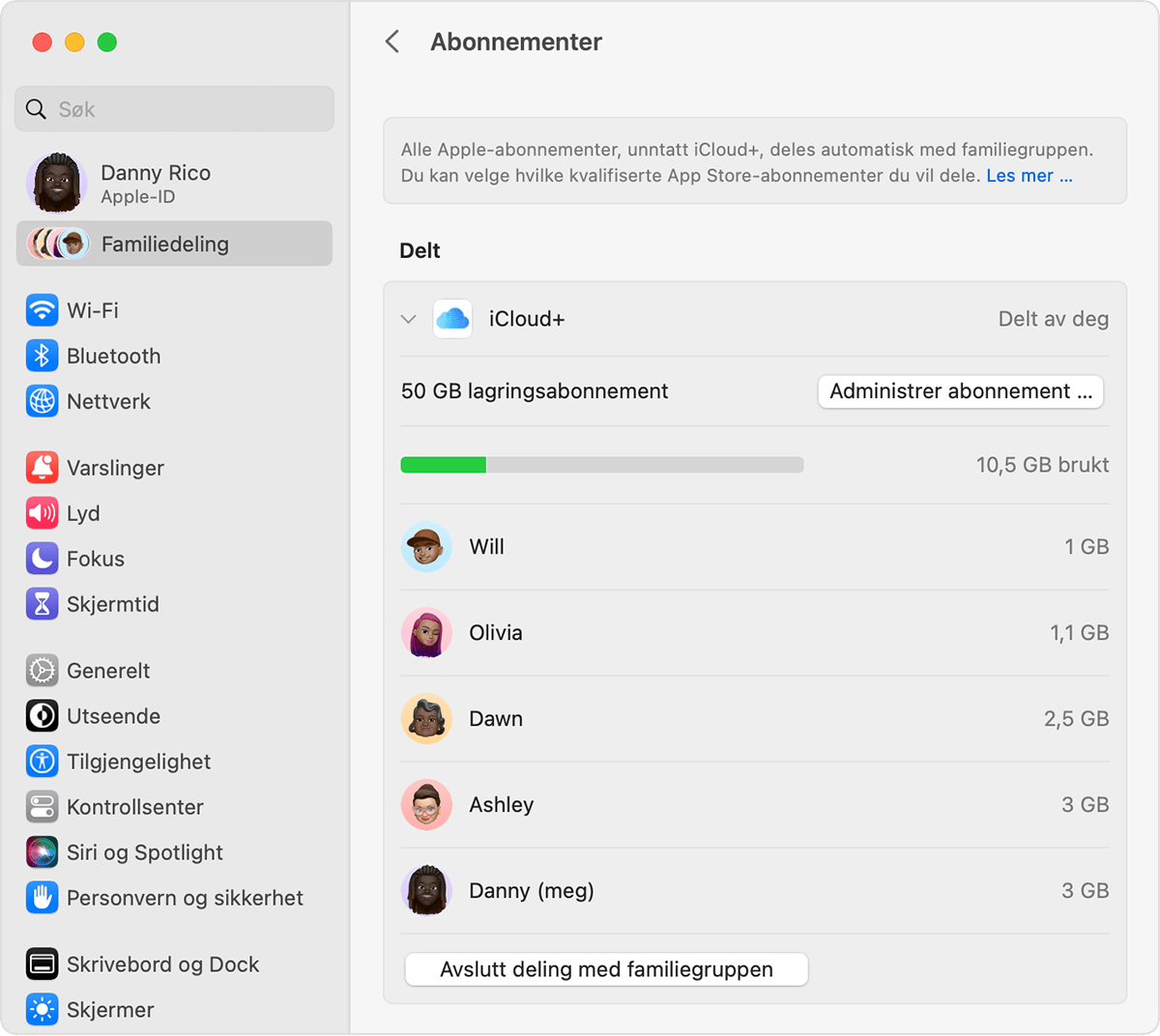Screen dimensions: 1160x1036
Task: Open the Les mer link
Action: tap(1028, 175)
